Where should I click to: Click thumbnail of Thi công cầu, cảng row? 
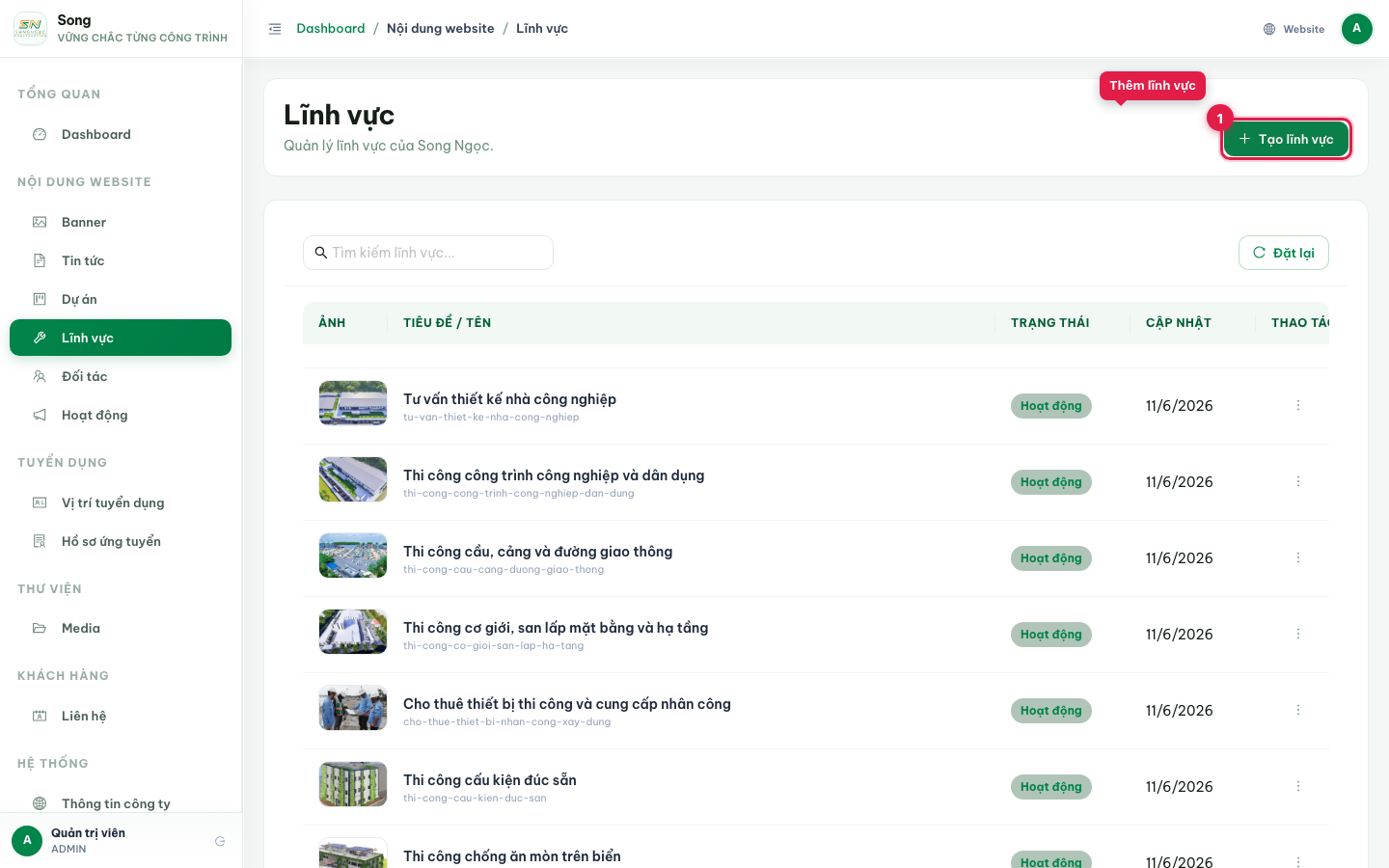(x=353, y=556)
